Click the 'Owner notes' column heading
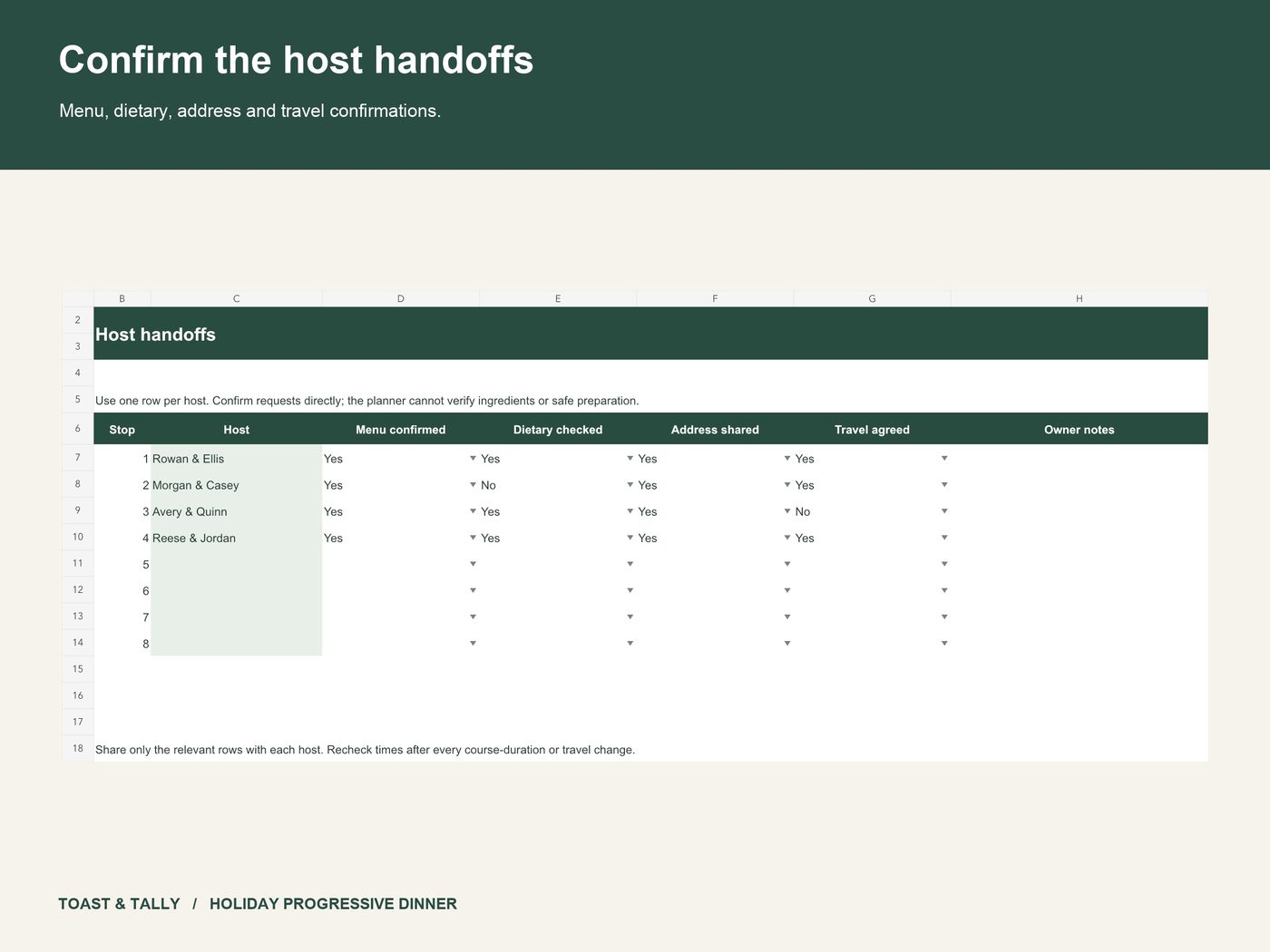1270x952 pixels. pos(1079,430)
